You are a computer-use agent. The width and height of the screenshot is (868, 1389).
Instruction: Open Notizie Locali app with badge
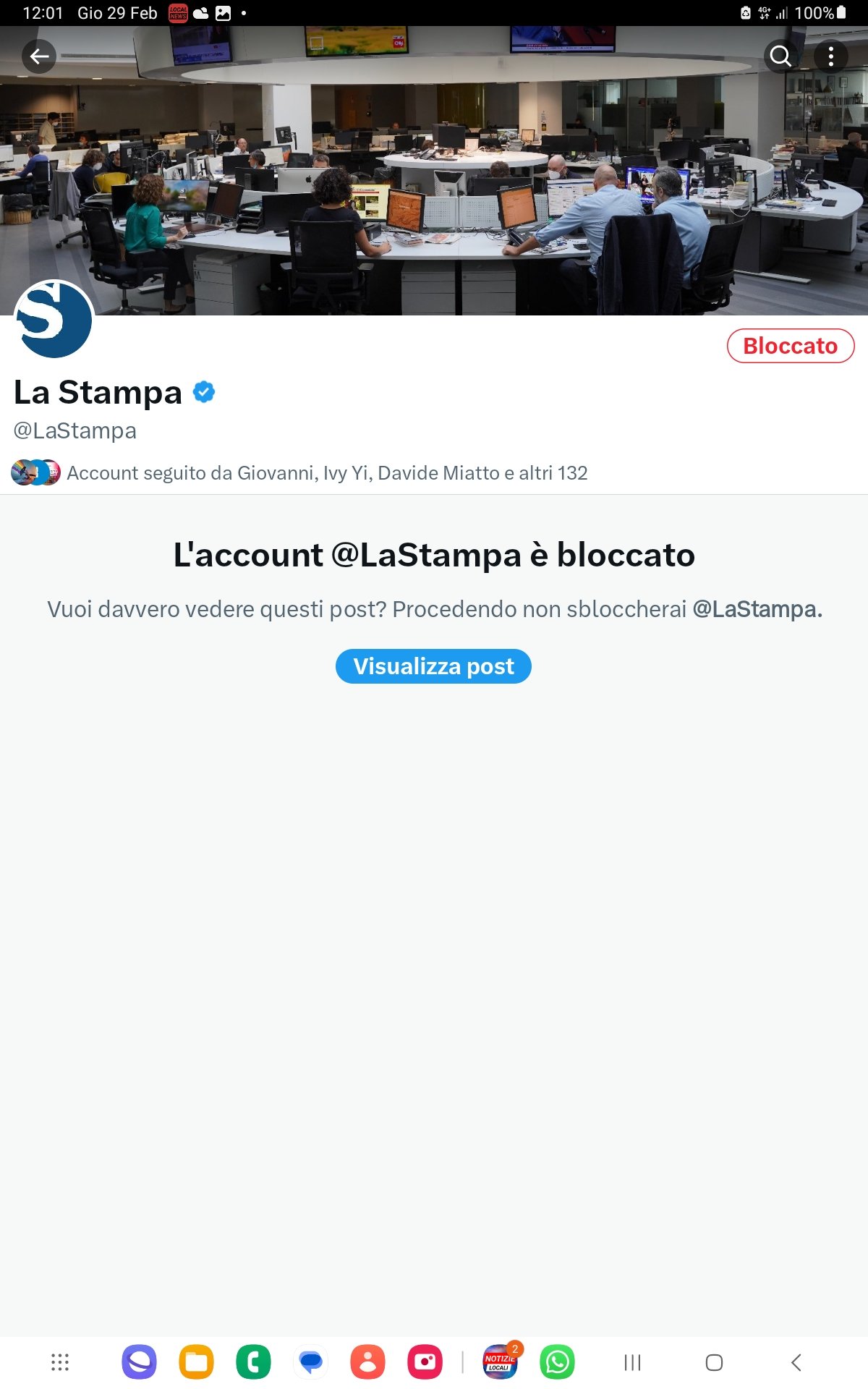coord(501,1361)
